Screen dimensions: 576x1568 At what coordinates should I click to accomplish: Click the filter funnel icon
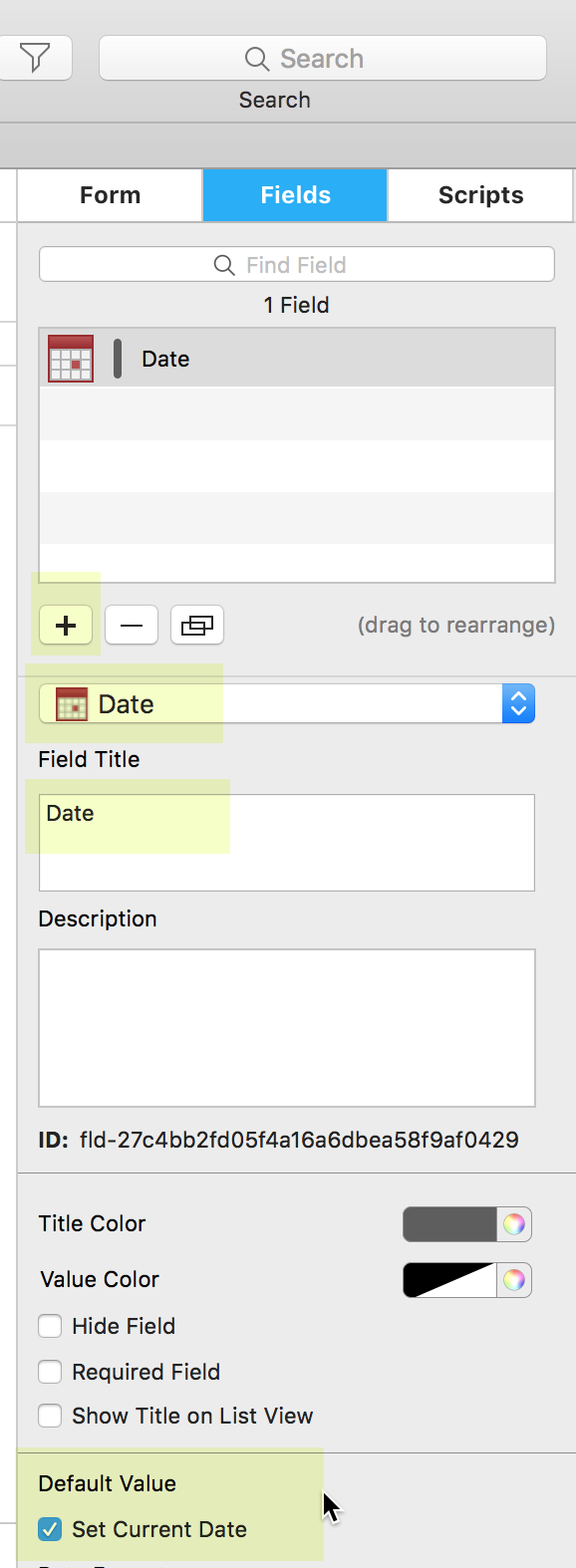(x=35, y=59)
